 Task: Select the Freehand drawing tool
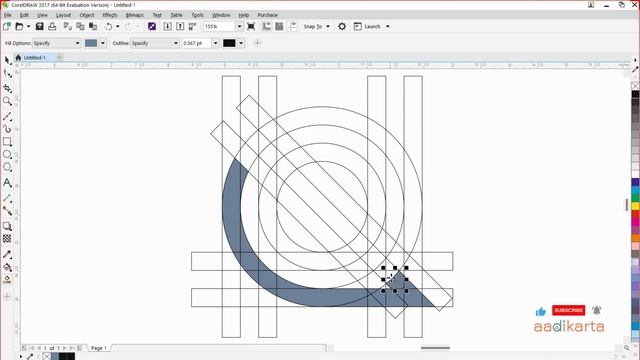7,117
